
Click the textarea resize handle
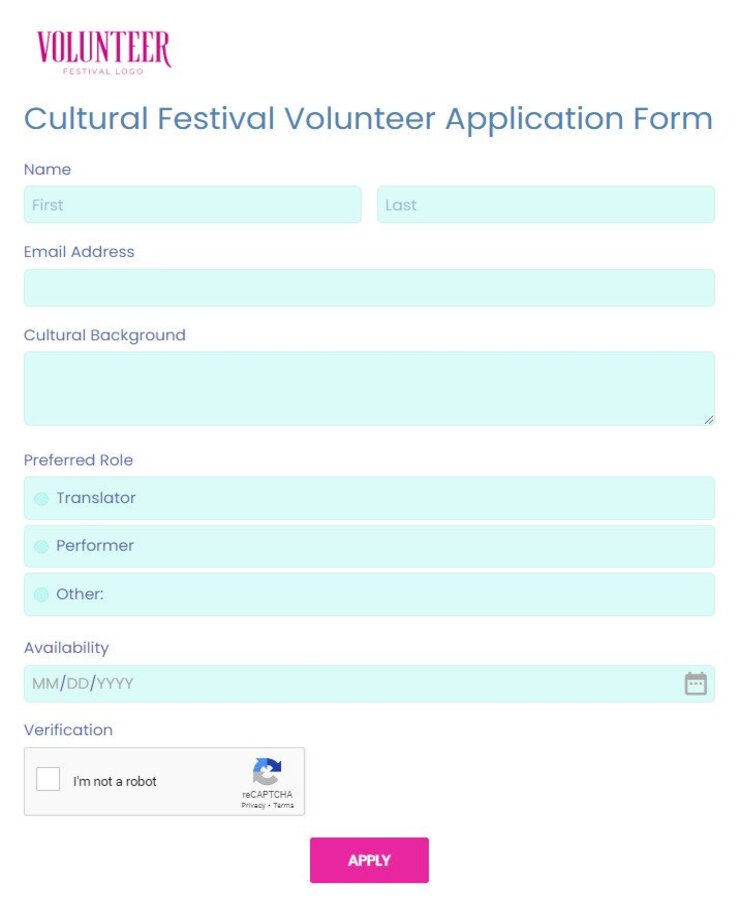coord(709,420)
